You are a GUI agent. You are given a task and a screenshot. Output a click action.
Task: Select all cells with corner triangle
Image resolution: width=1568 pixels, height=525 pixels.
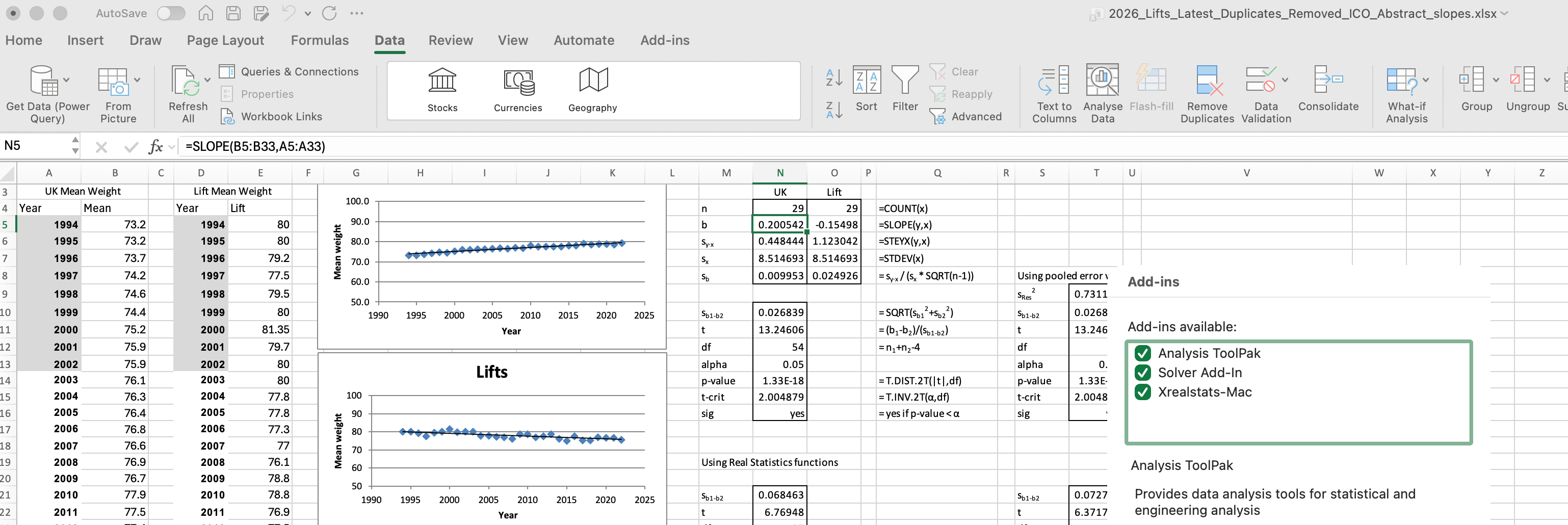coord(7,173)
